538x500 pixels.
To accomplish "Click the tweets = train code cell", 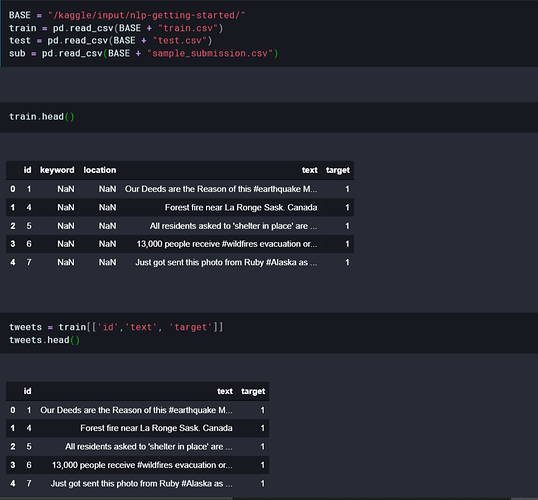I will (x=269, y=333).
